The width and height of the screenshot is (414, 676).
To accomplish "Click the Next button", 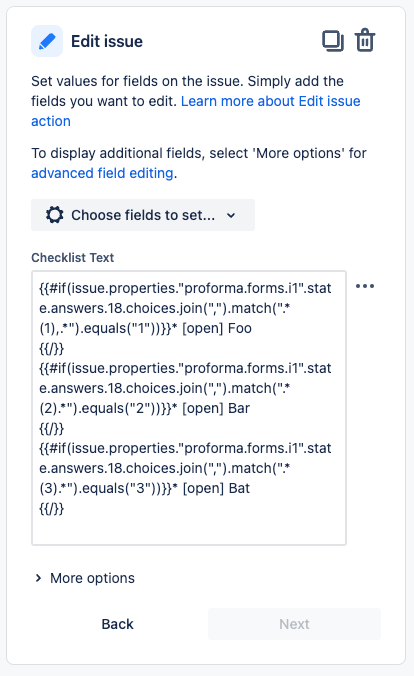I will coord(295,624).
